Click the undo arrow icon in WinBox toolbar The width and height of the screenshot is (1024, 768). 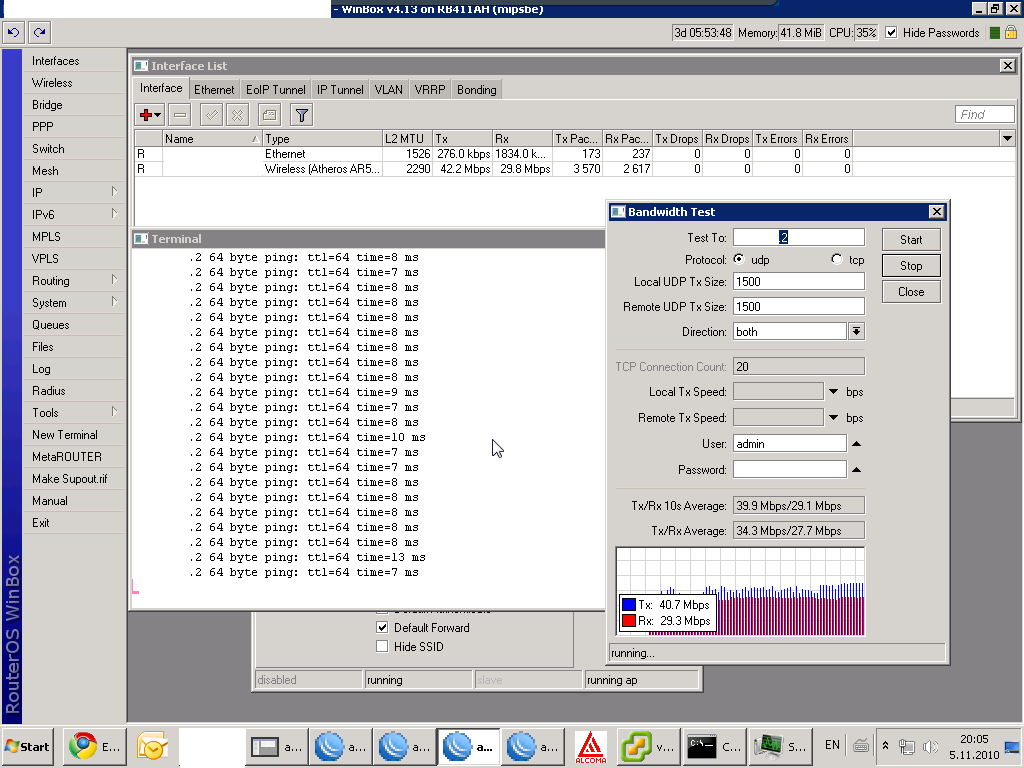(x=13, y=32)
